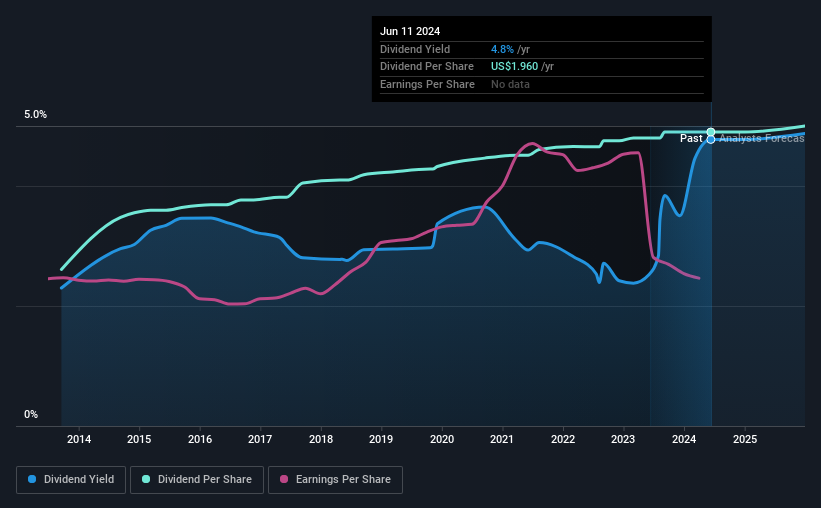Click the tooltip 'Earnings Per Share' row label

[x=427, y=84]
